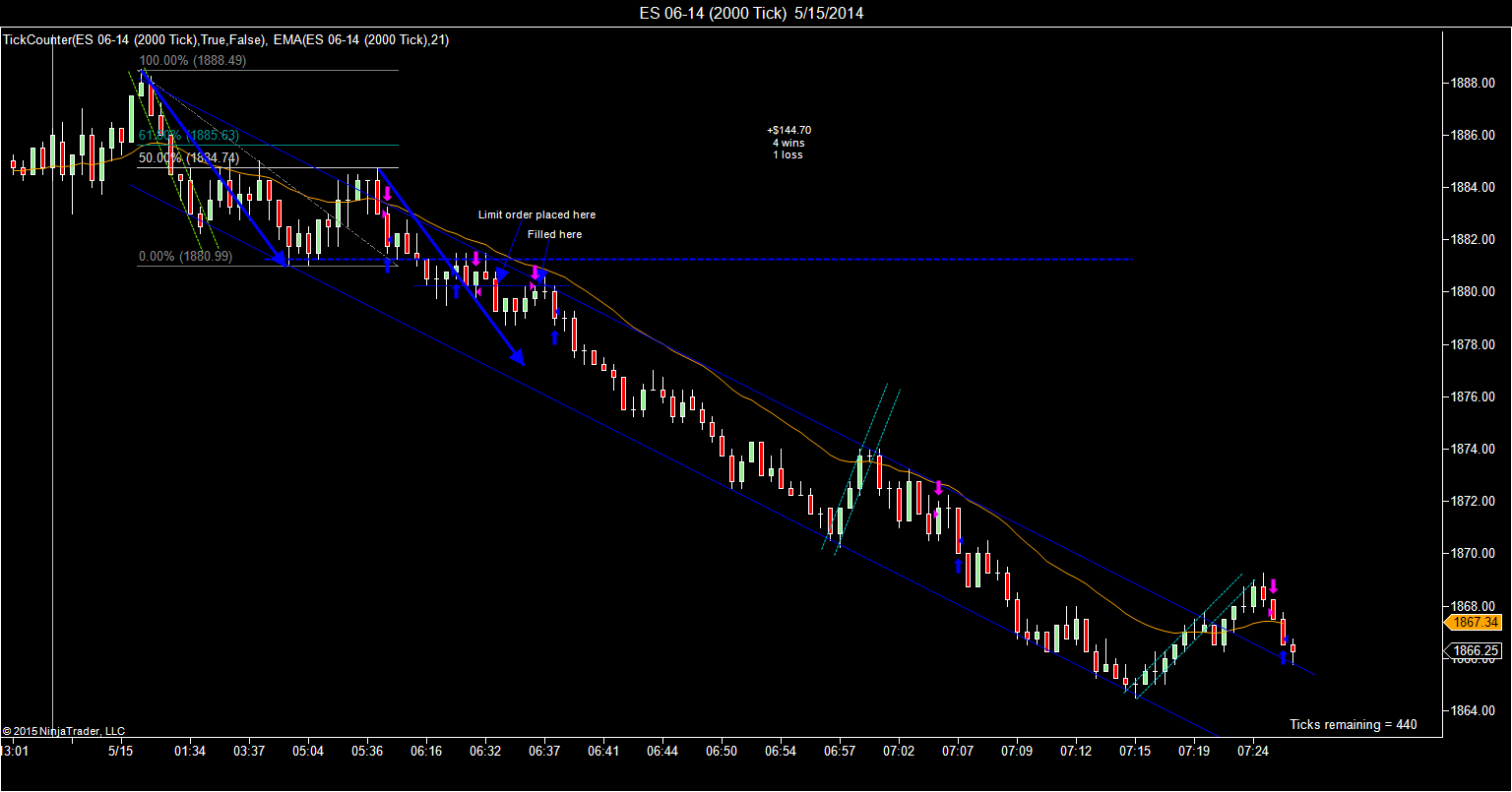Select the '4 wins' text note
The width and height of the screenshot is (1512, 792).
(x=788, y=143)
